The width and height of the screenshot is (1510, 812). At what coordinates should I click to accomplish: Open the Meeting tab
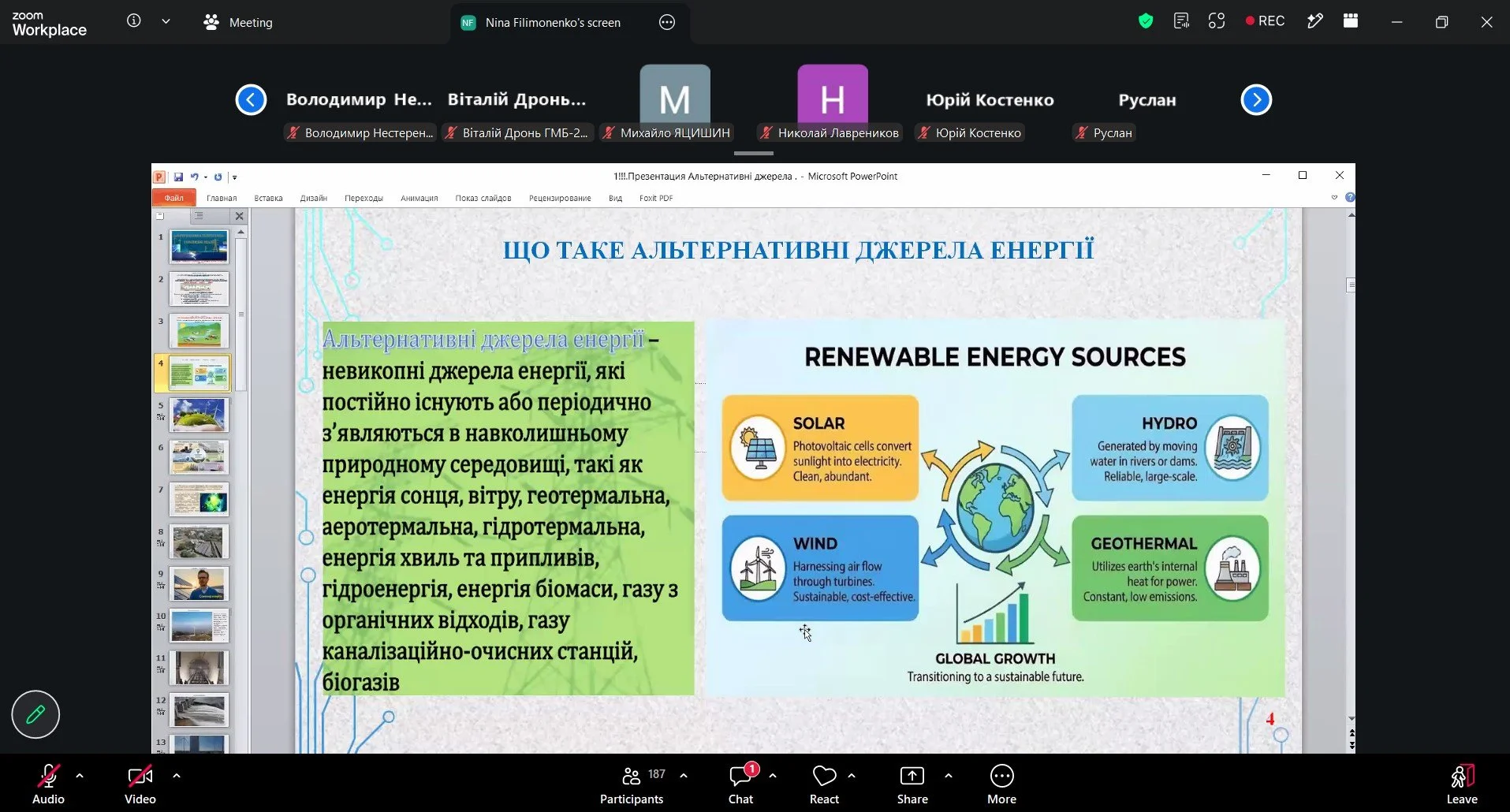pos(237,22)
